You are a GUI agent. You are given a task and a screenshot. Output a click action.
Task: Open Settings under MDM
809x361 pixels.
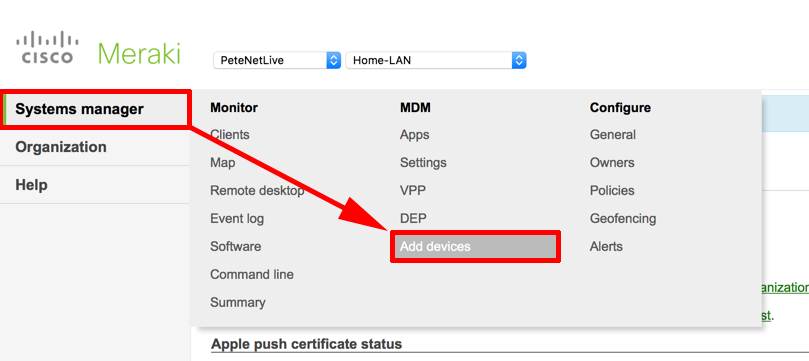[423, 163]
